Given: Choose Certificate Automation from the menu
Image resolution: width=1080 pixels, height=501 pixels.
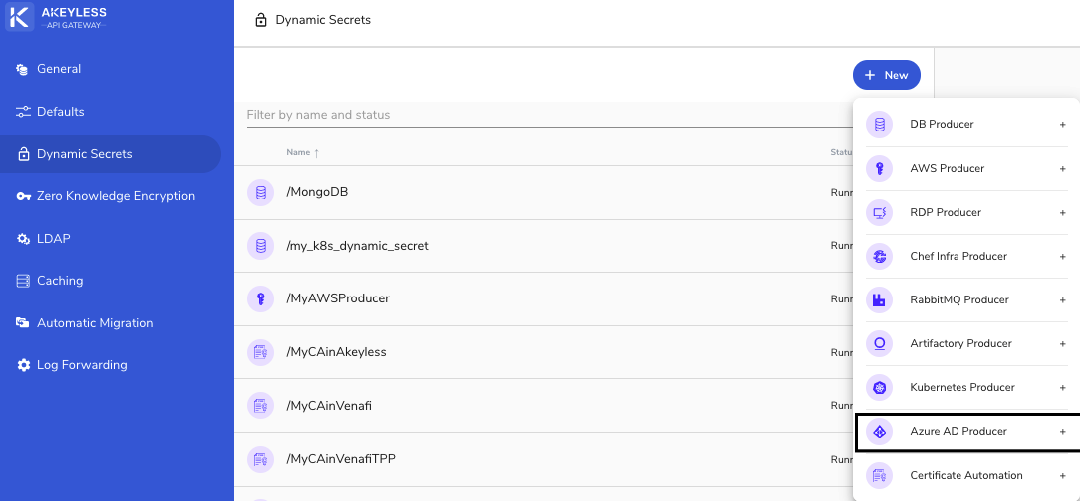Looking at the screenshot, I should click(967, 476).
